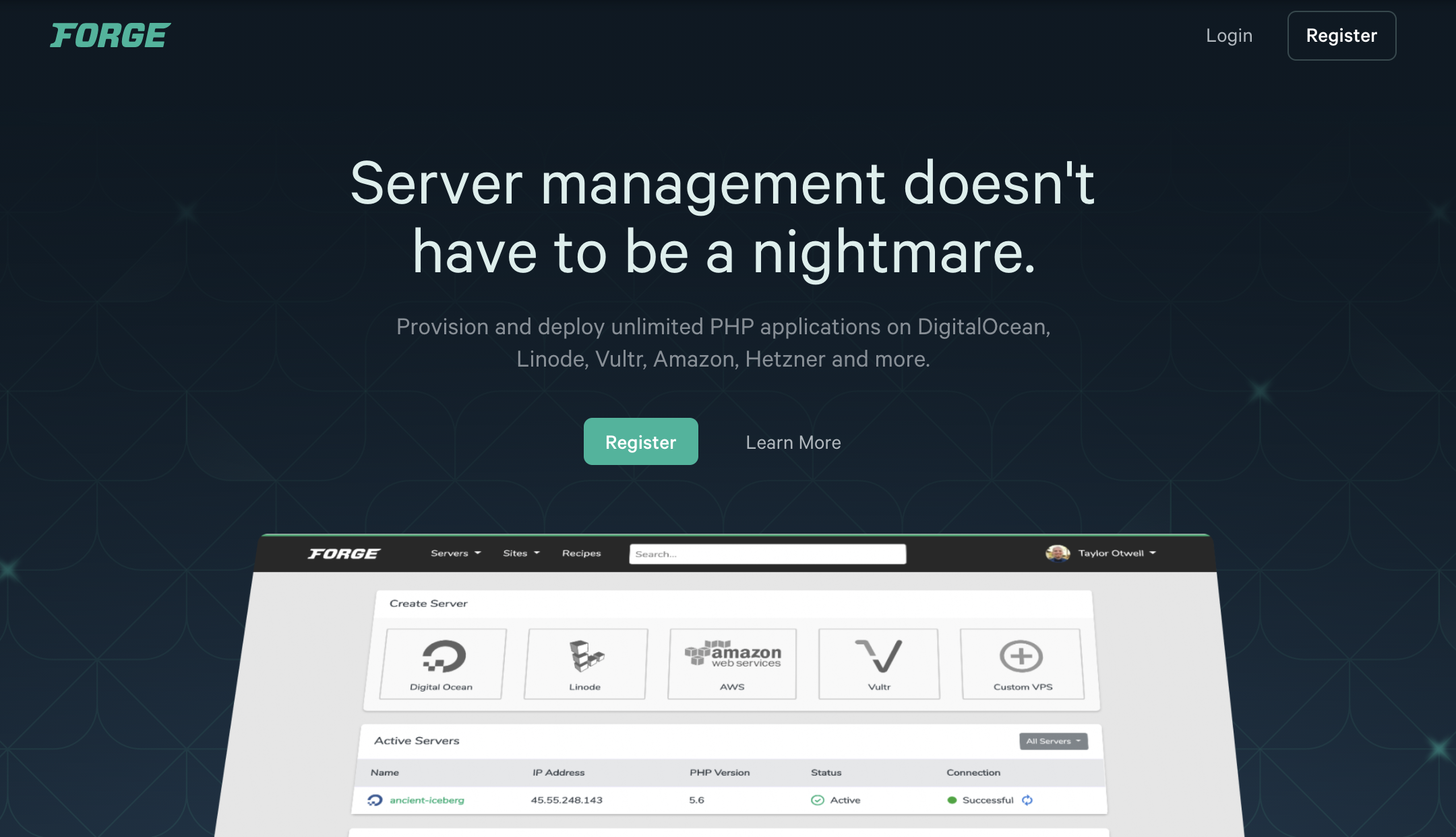Expand the Servers dropdown menu
The height and width of the screenshot is (837, 1456).
pyautogui.click(x=454, y=553)
